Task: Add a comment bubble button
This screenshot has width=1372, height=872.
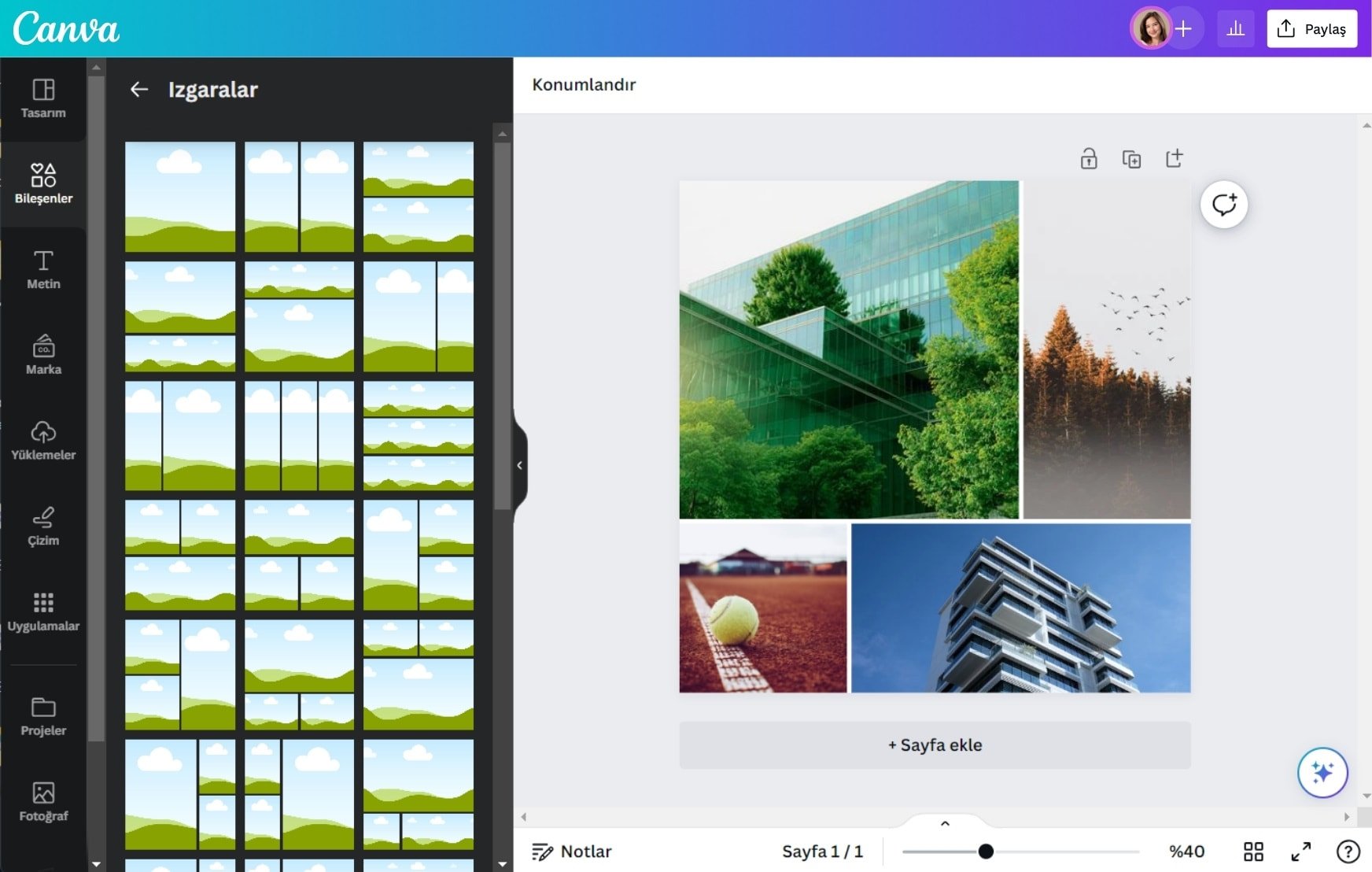Action: click(1224, 205)
